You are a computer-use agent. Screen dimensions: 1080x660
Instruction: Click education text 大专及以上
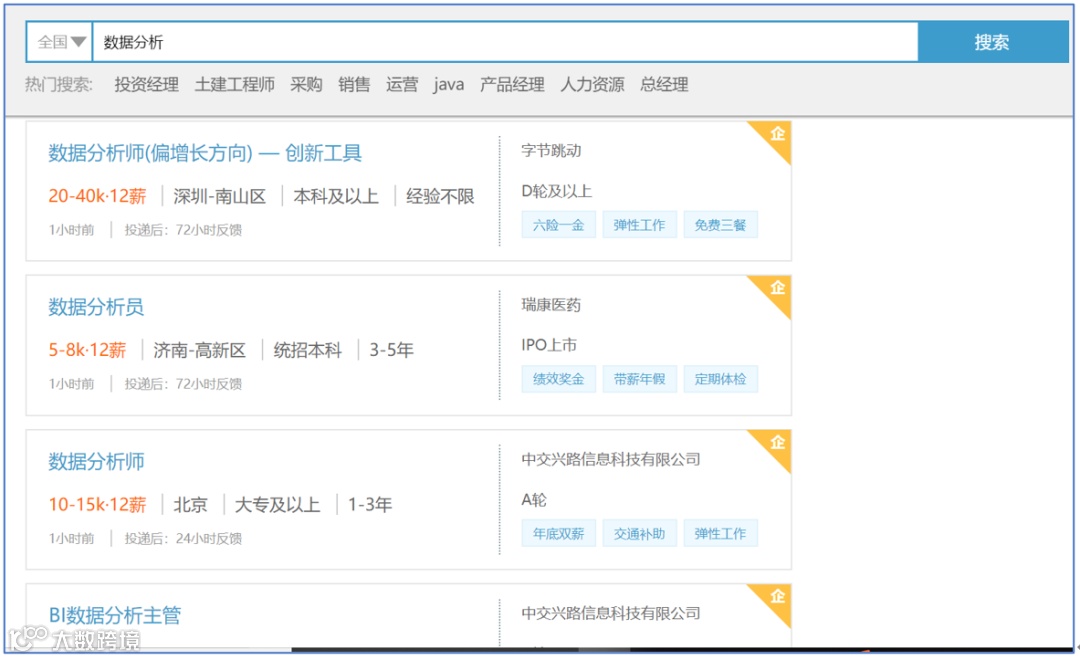(278, 505)
